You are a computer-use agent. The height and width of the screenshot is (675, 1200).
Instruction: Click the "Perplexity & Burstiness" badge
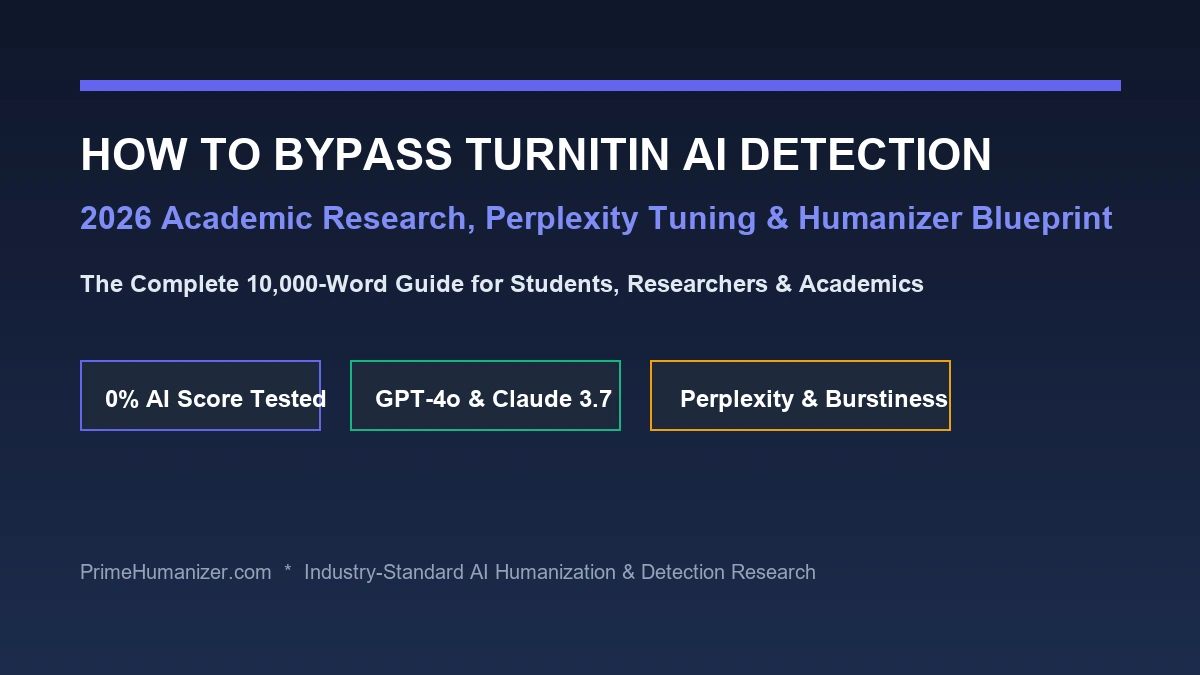point(800,396)
